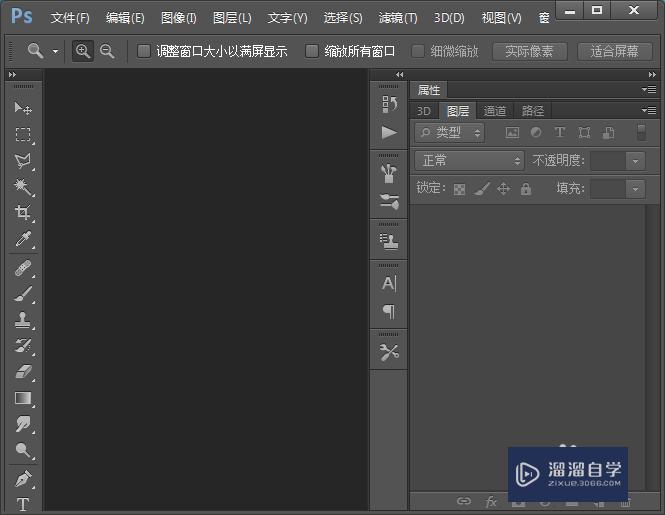Switch layer filtering on or off
The image size is (665, 515).
pyautogui.click(x=642, y=132)
